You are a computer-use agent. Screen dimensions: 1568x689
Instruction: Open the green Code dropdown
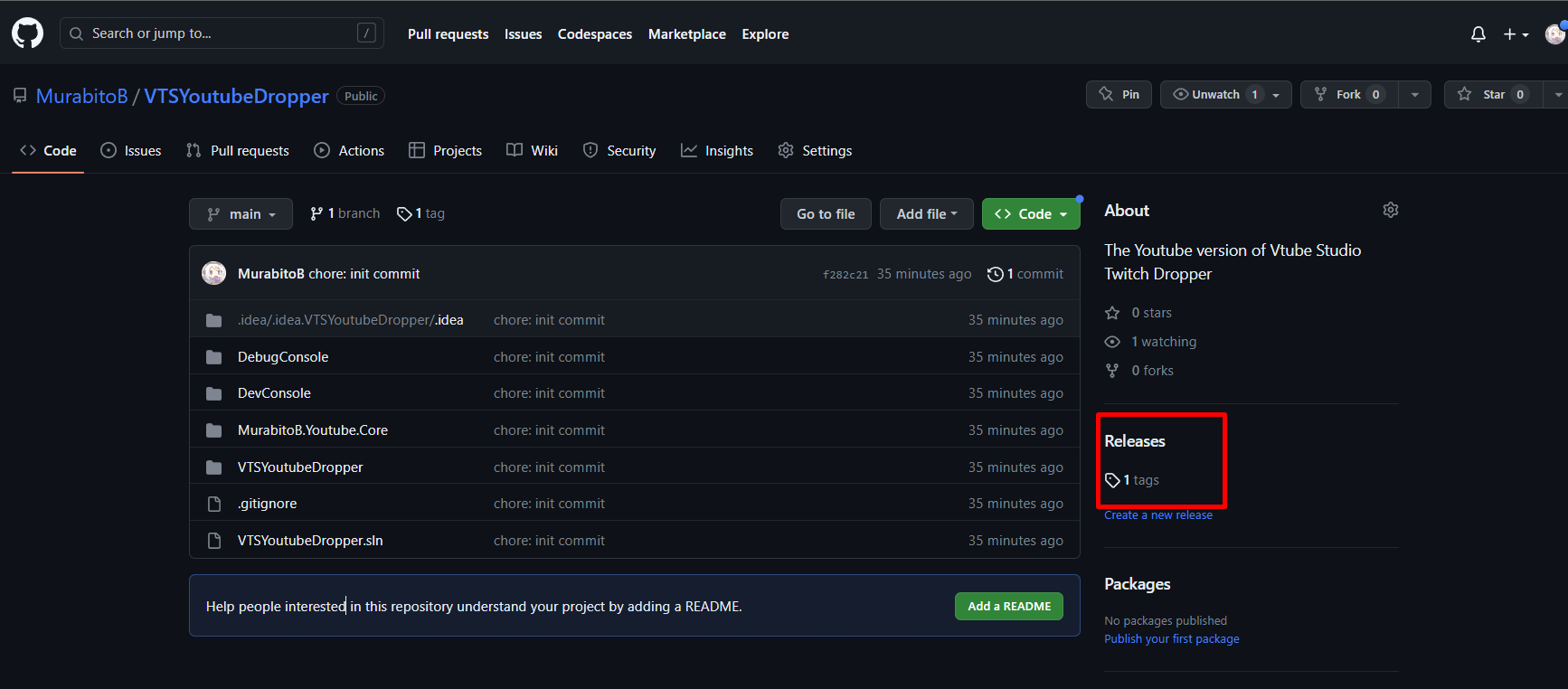tap(1031, 214)
